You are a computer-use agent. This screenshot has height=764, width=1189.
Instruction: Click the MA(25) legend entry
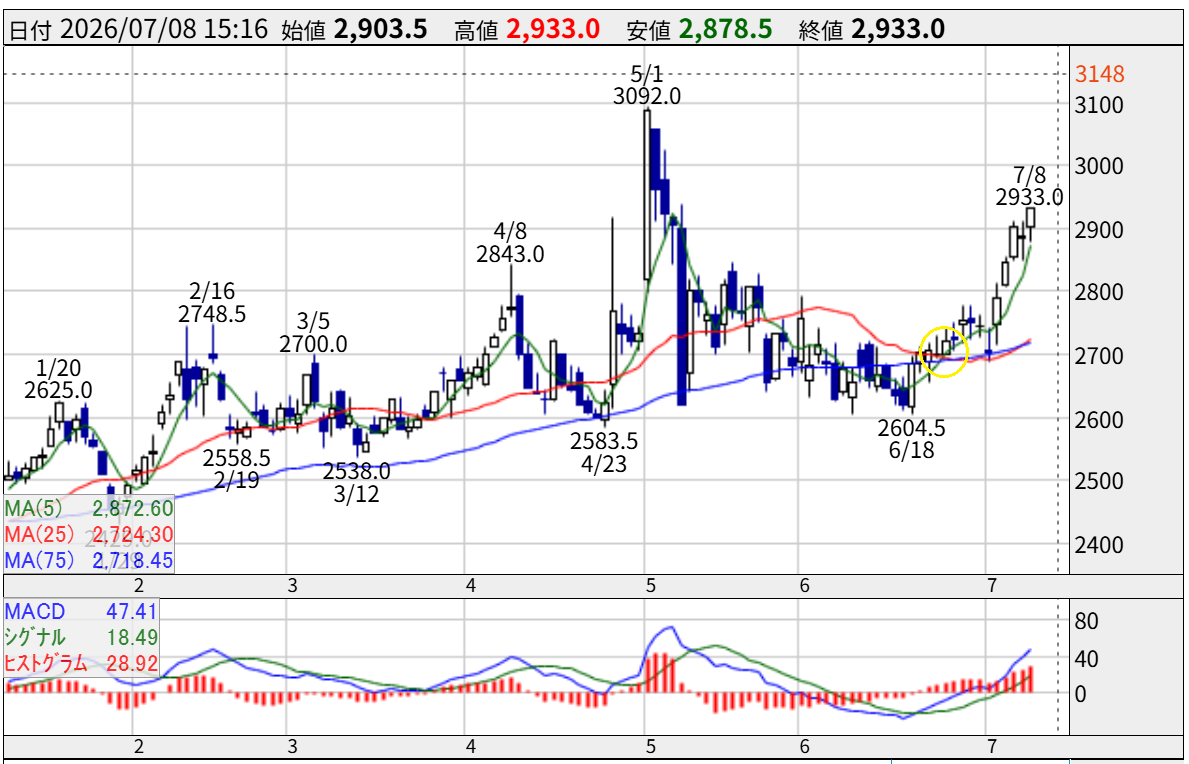click(x=89, y=534)
